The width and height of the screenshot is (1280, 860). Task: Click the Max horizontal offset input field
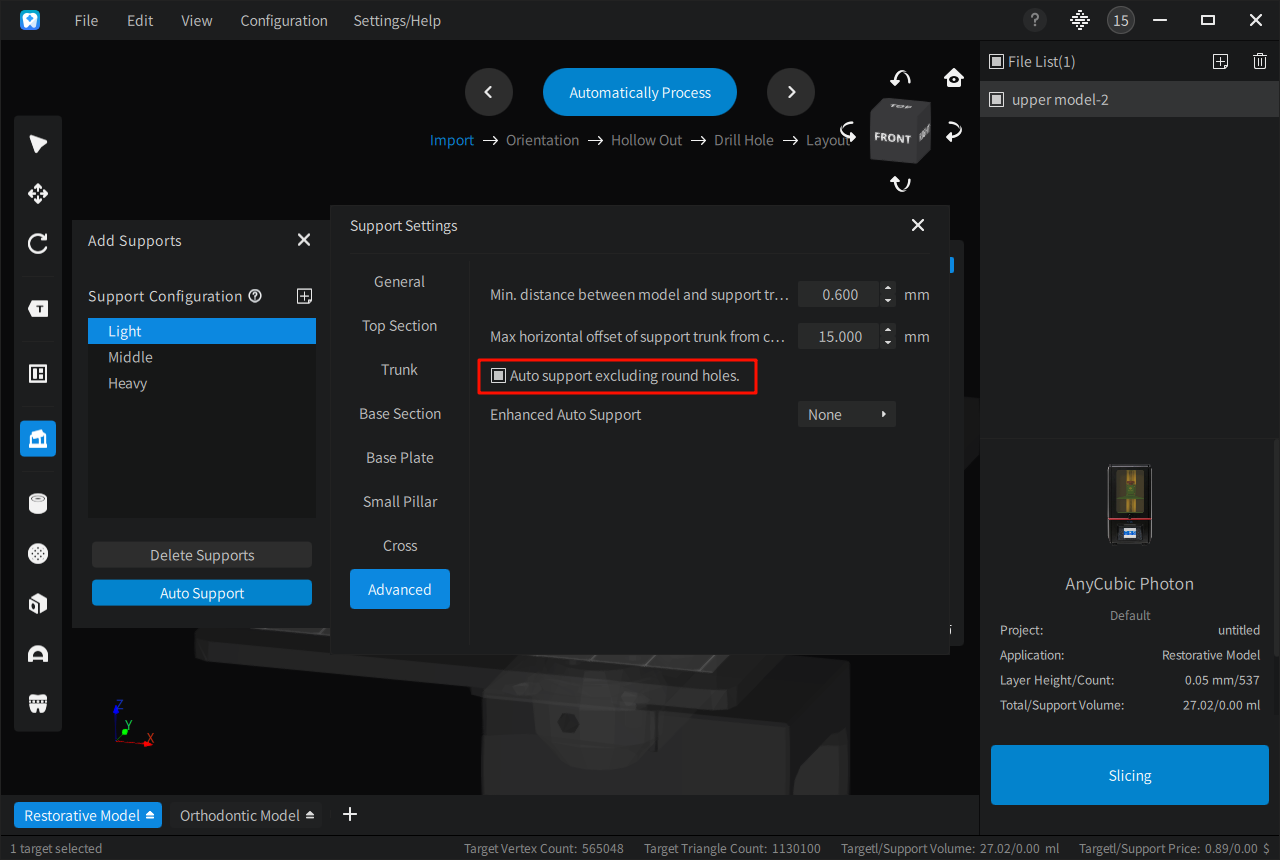pos(838,337)
